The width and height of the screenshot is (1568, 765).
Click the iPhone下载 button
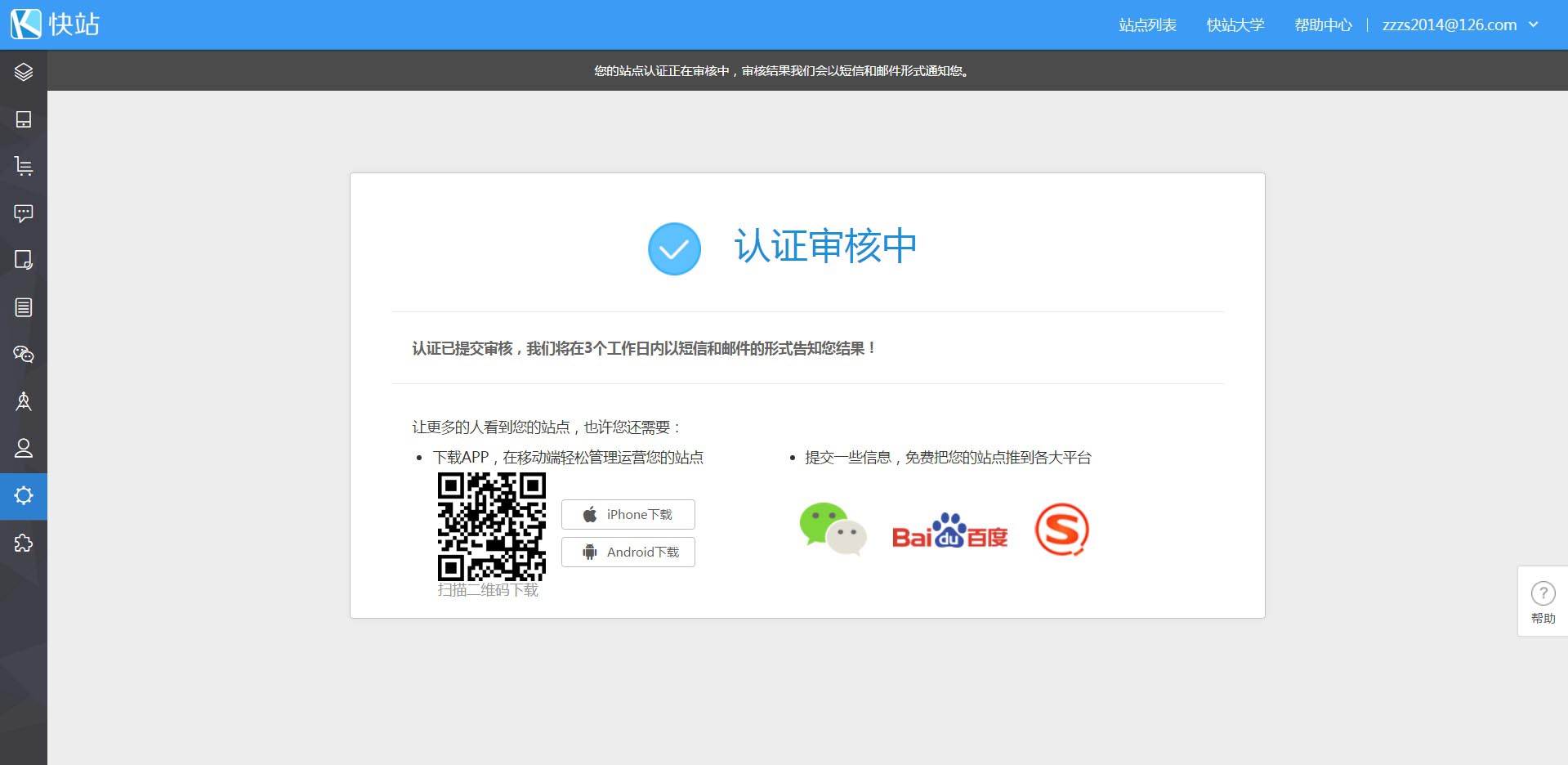pyautogui.click(x=628, y=514)
